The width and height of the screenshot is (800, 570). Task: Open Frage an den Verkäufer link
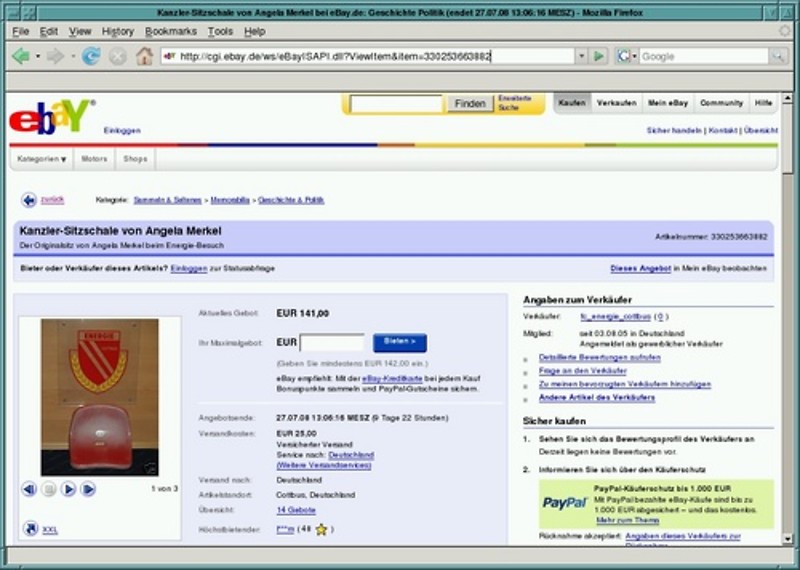click(583, 371)
